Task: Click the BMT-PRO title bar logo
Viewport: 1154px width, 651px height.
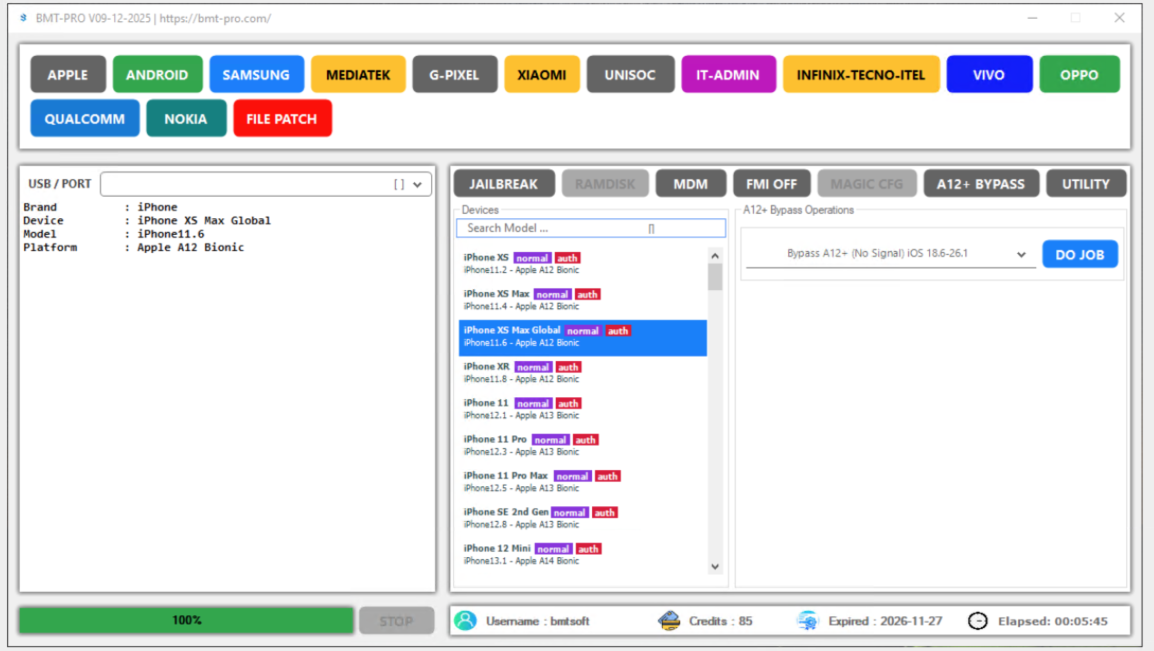Action: coord(24,18)
